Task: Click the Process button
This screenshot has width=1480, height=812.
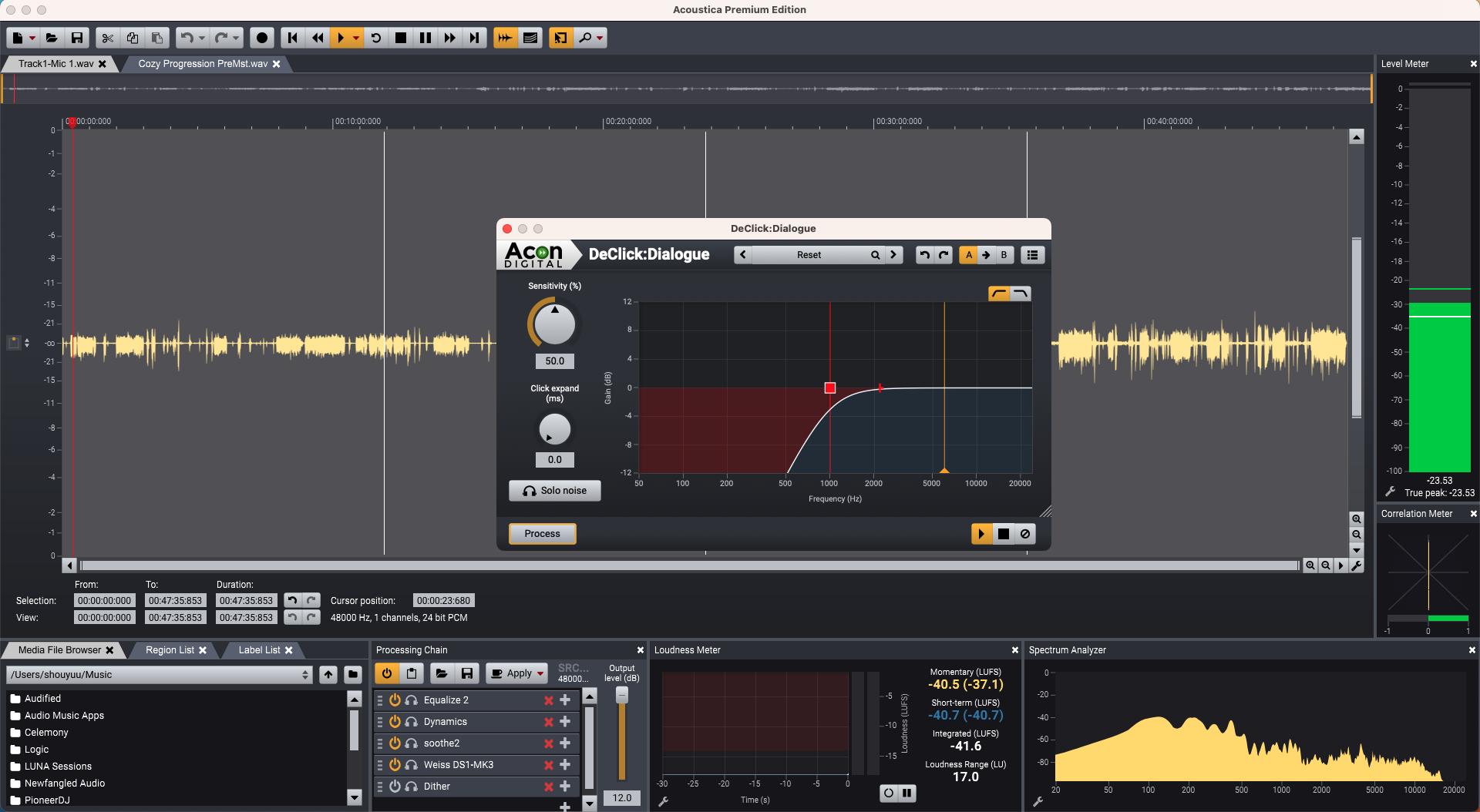Action: click(x=543, y=534)
